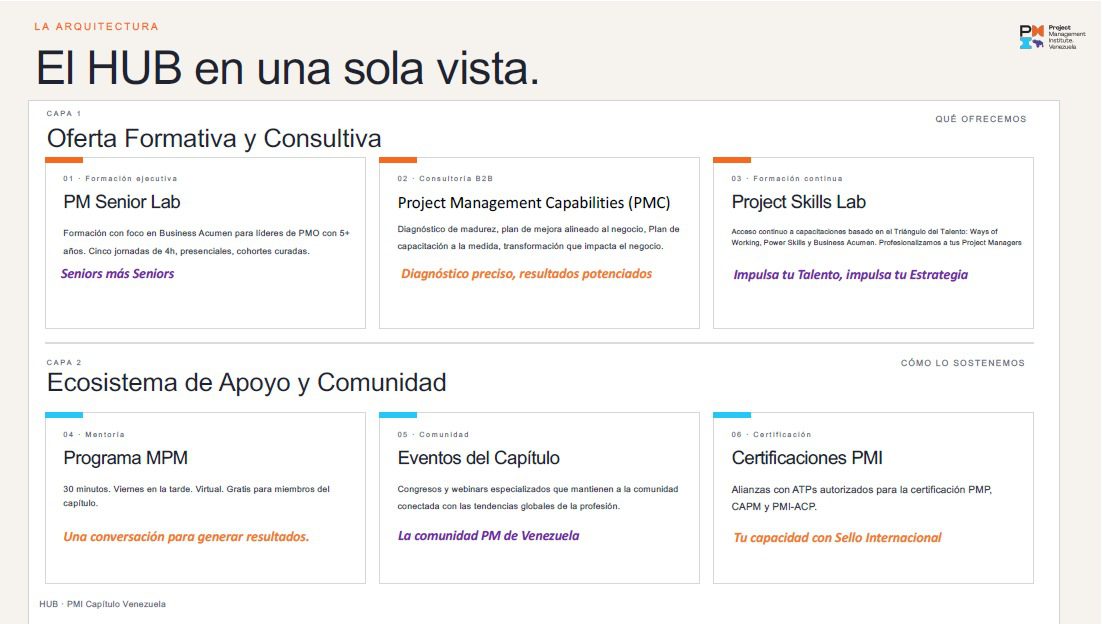The height and width of the screenshot is (624, 1102).
Task: Click '01 · Formación ejecutiva' tag
Action: click(120, 178)
